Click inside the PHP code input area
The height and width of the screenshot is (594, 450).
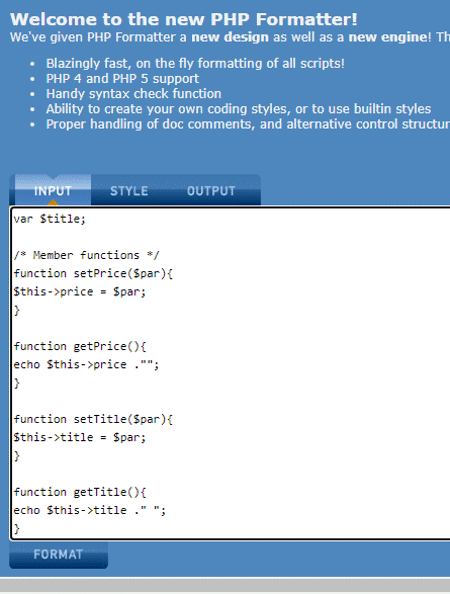pyautogui.click(x=230, y=373)
